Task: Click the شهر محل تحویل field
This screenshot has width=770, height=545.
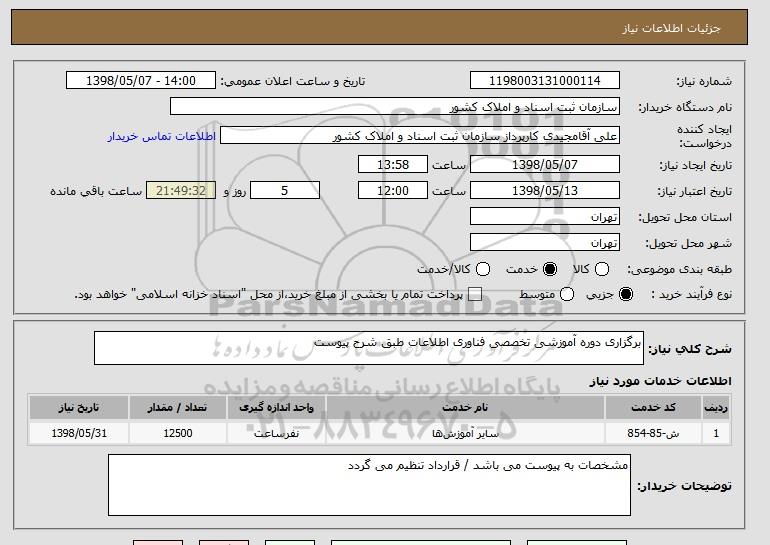Action: tap(545, 243)
